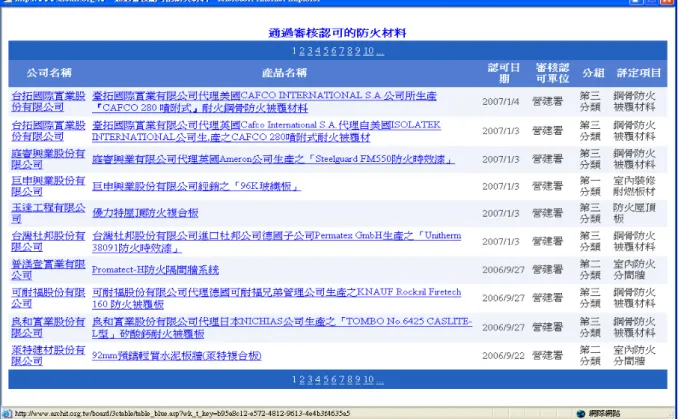Select the 2006/9/27 date in the Promatect-H row
This screenshot has height=419, width=681.
point(503,270)
